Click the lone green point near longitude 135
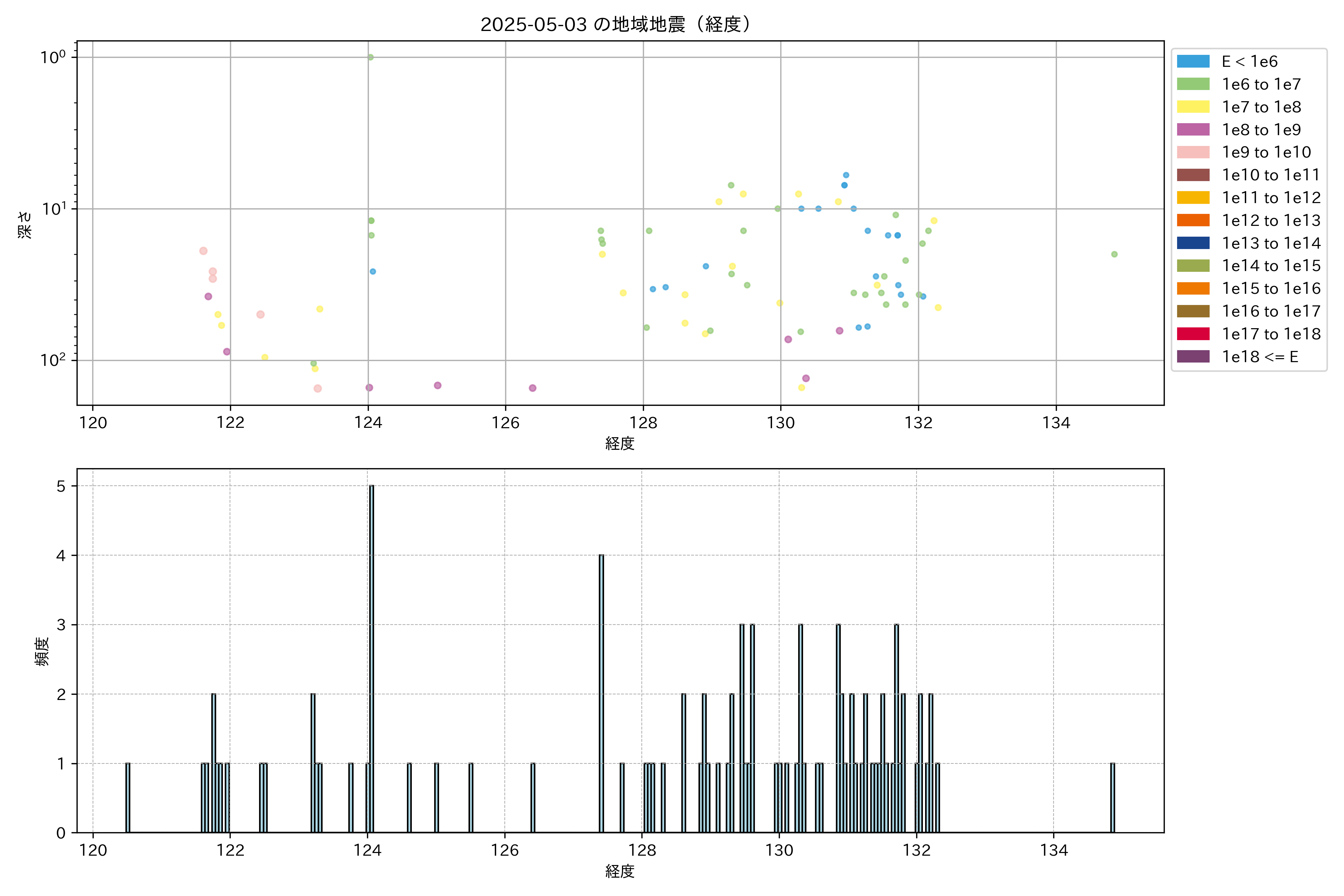The height and width of the screenshot is (896, 1344). click(1114, 254)
